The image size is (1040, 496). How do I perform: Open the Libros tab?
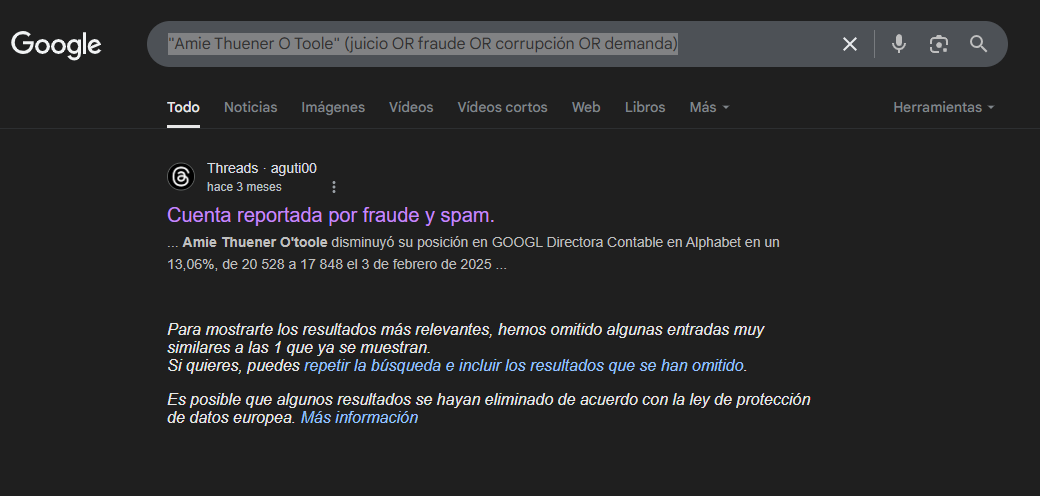point(645,107)
